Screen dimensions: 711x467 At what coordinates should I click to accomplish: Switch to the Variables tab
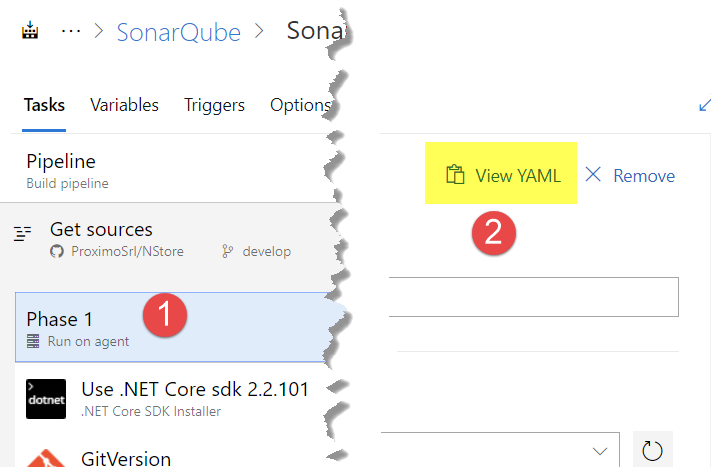click(x=124, y=105)
